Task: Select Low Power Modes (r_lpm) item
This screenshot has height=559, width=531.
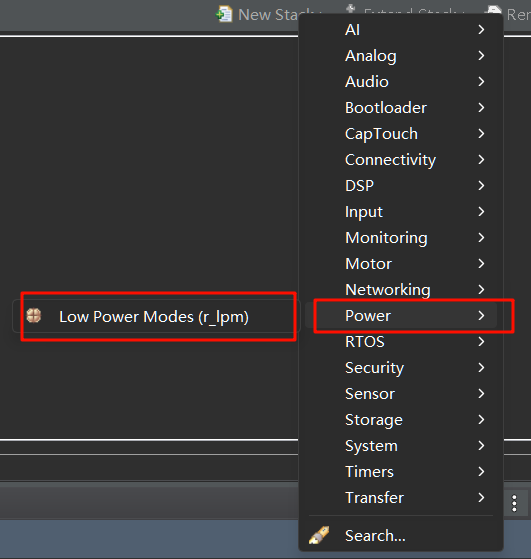Action: point(156,317)
